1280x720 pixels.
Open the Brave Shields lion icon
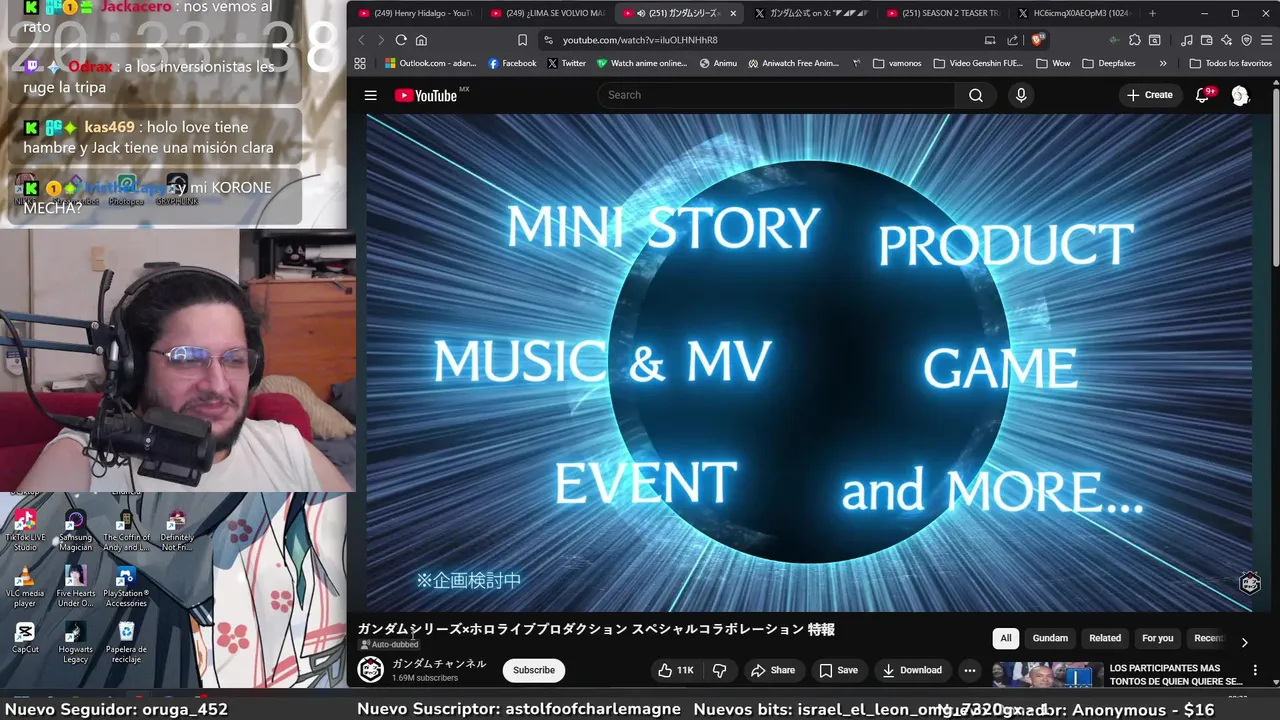point(1037,40)
